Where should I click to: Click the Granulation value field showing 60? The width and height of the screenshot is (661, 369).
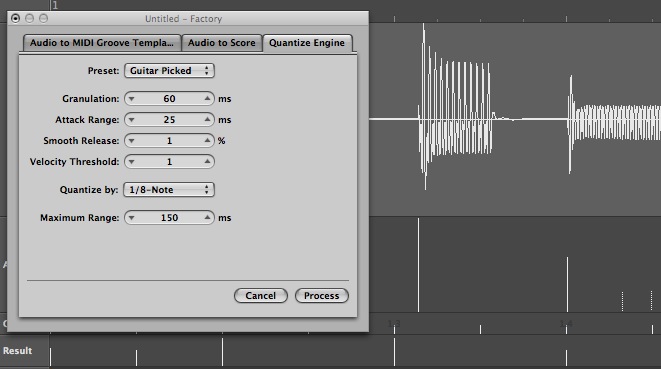click(x=169, y=99)
